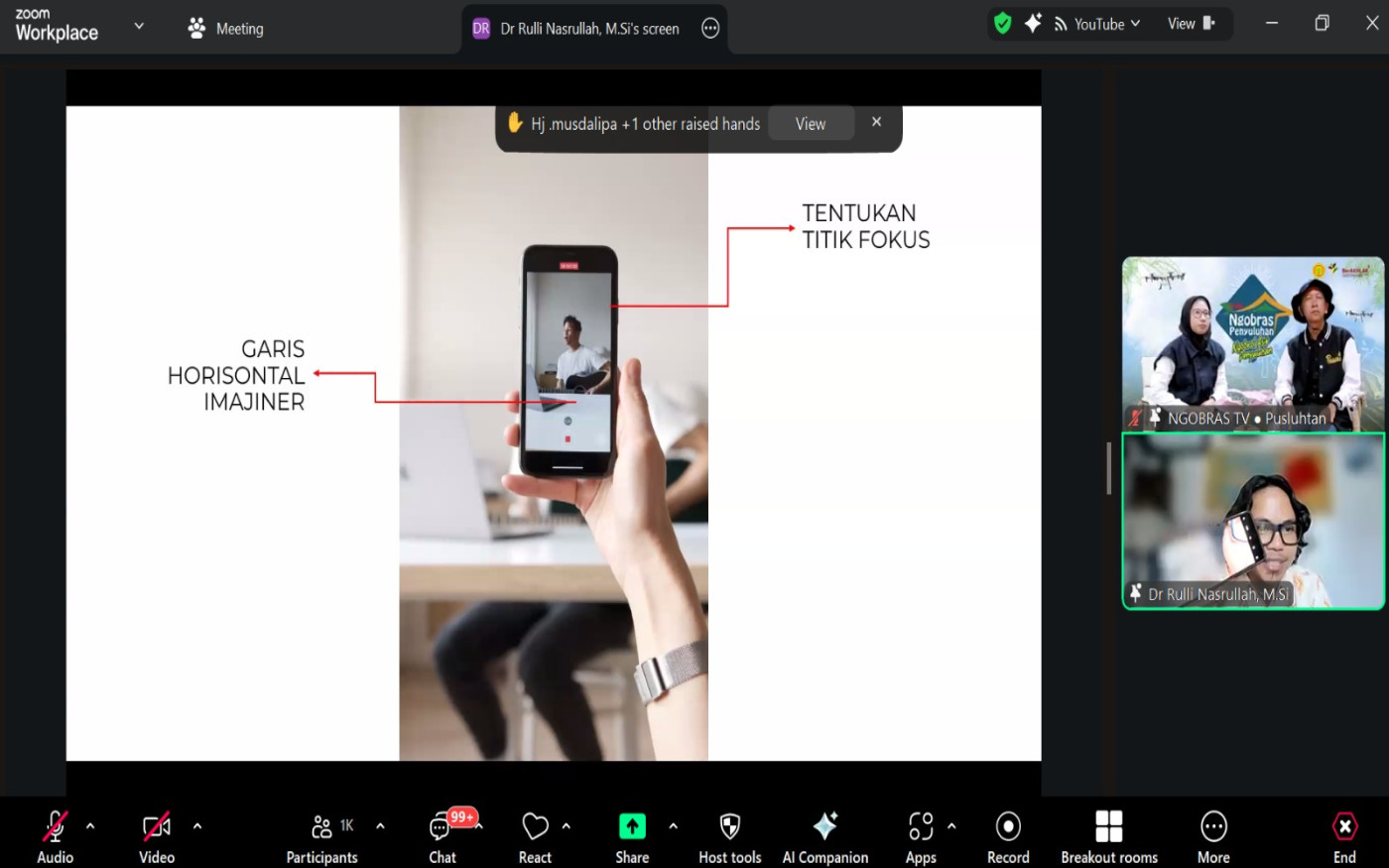Click View on raised hands notification
1389x868 pixels.
[811, 124]
